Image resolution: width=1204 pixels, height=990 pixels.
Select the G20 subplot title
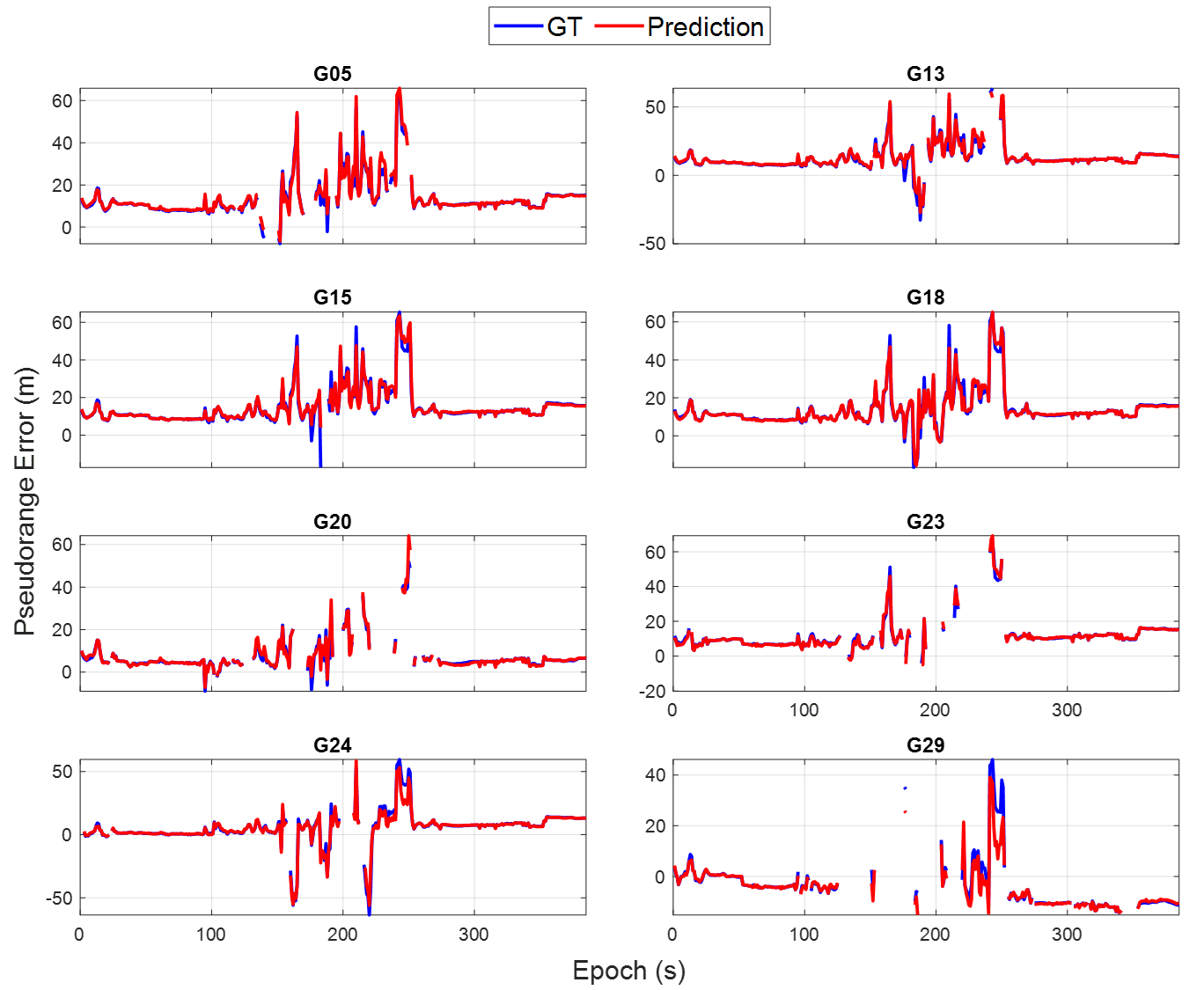[333, 522]
